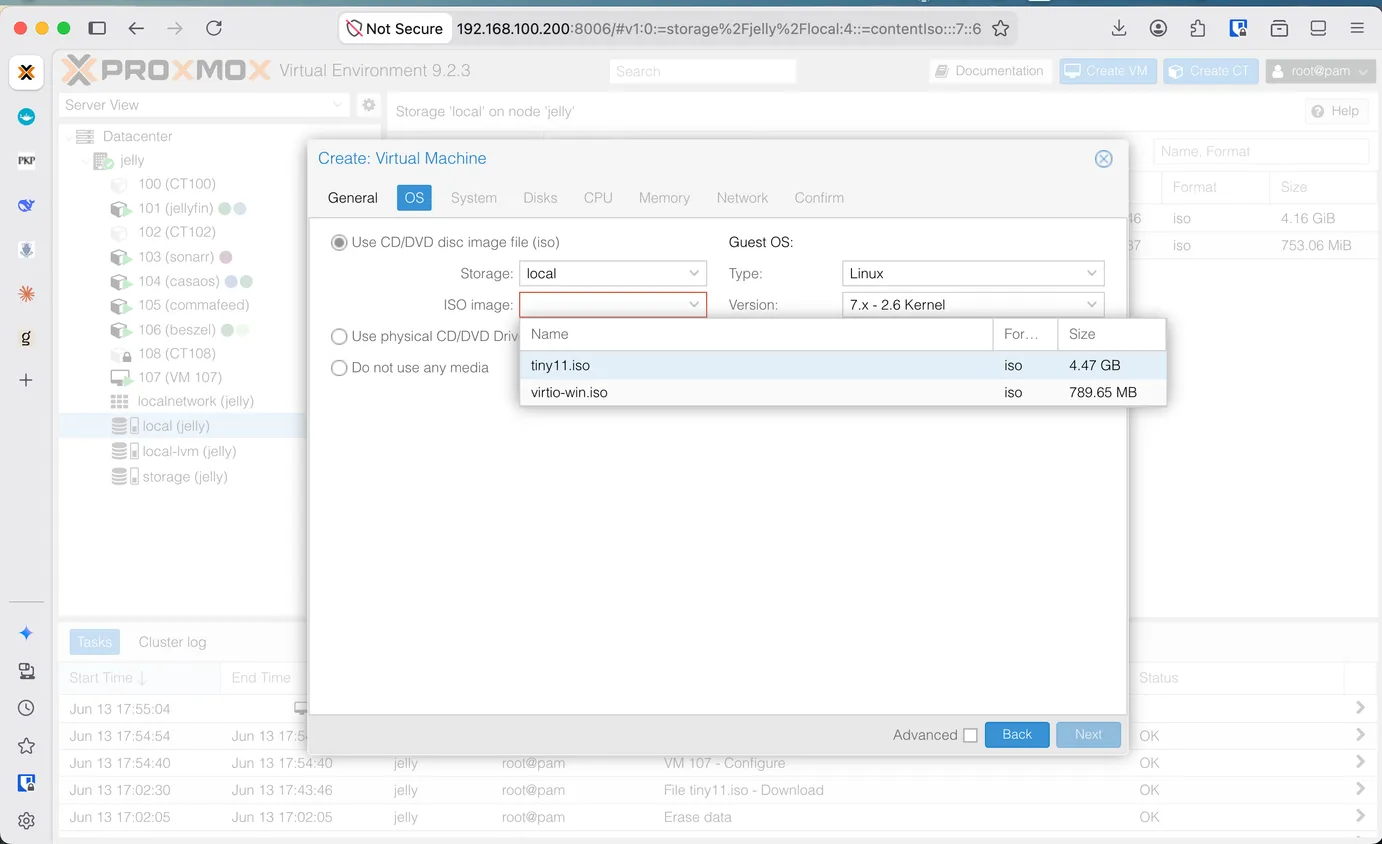The height and width of the screenshot is (844, 1382).
Task: Click the browser address bar URL
Action: tap(718, 29)
